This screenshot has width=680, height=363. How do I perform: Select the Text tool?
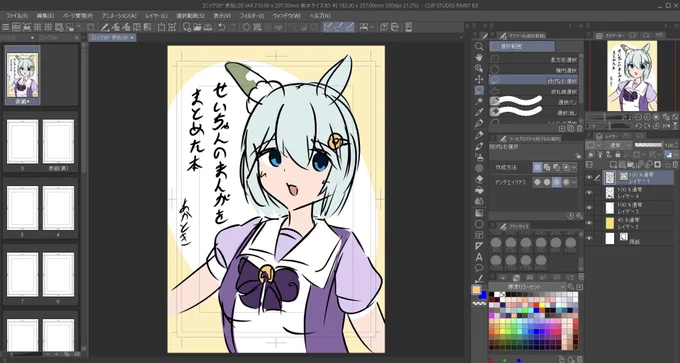pyautogui.click(x=479, y=257)
